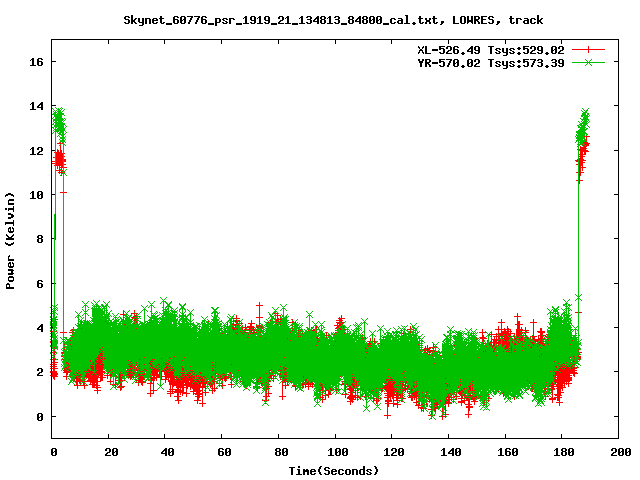Click the x-axis tick label 100
Viewport: 640px width, 480px height.
point(338,452)
